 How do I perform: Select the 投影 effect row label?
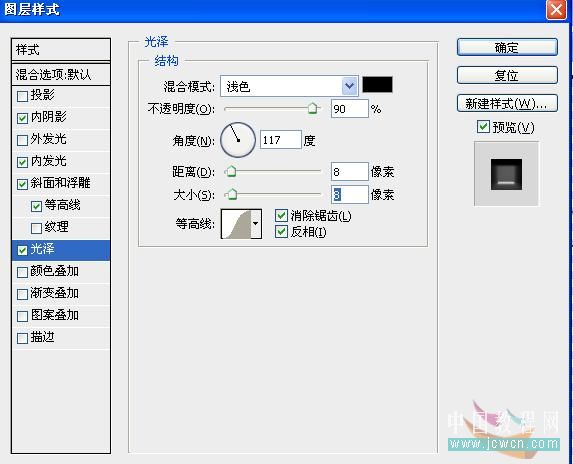tap(43, 95)
